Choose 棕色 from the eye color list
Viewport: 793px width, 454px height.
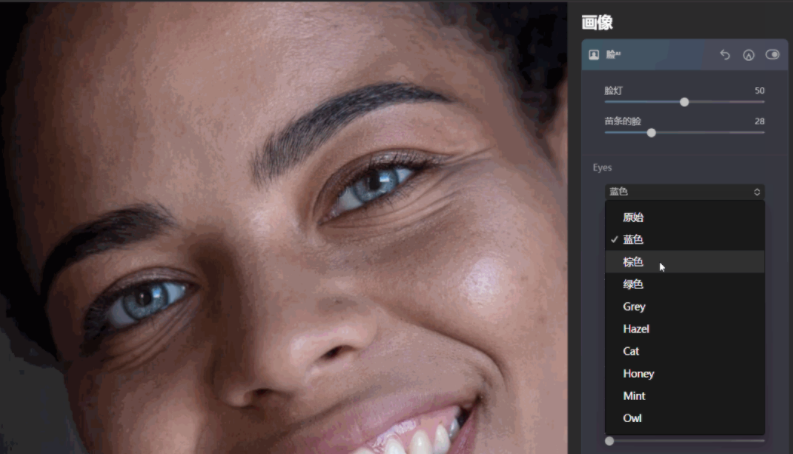pyautogui.click(x=633, y=262)
